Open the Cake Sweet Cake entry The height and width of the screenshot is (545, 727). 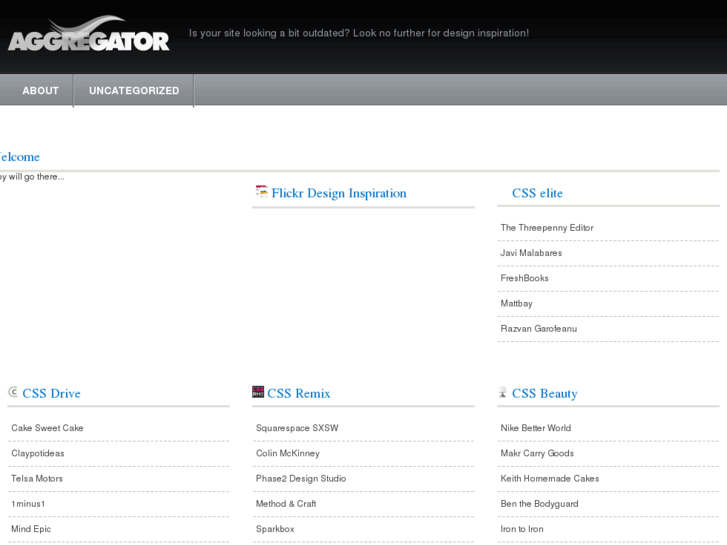47,428
